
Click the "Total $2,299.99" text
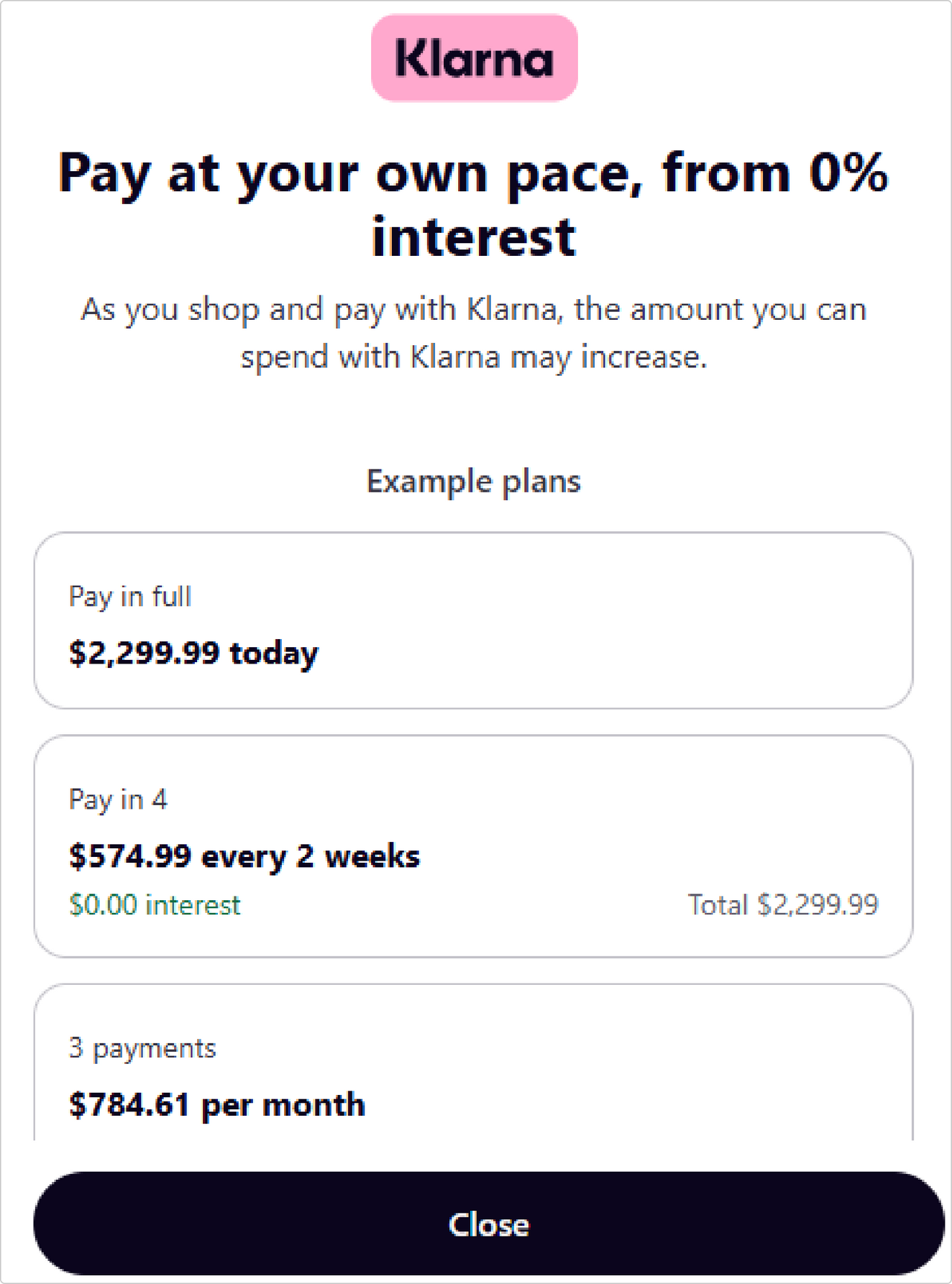782,905
